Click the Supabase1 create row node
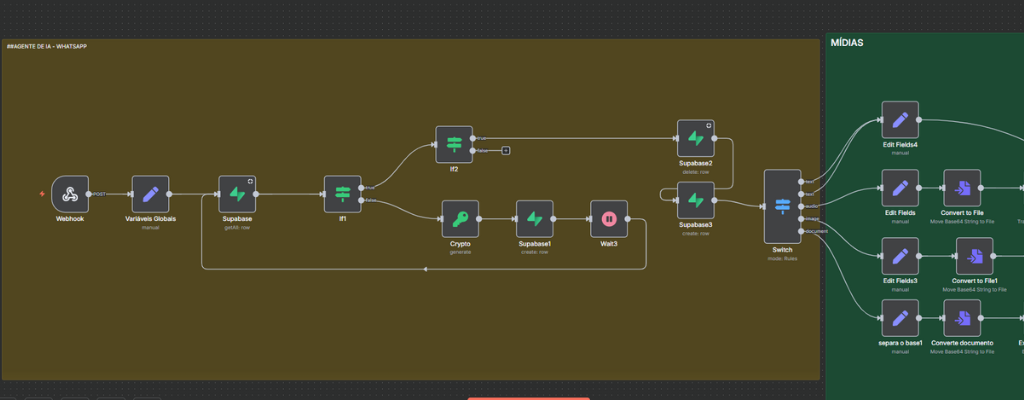 (x=534, y=219)
